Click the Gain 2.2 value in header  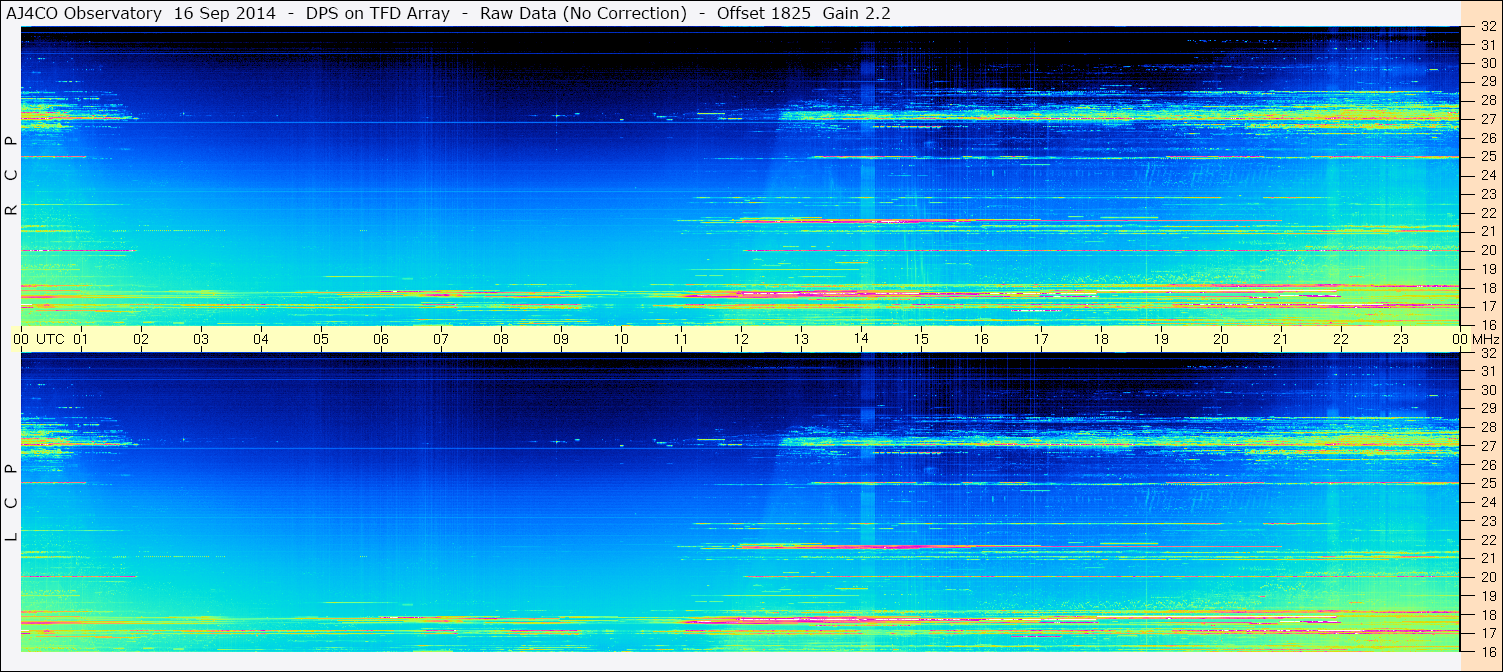coord(856,13)
